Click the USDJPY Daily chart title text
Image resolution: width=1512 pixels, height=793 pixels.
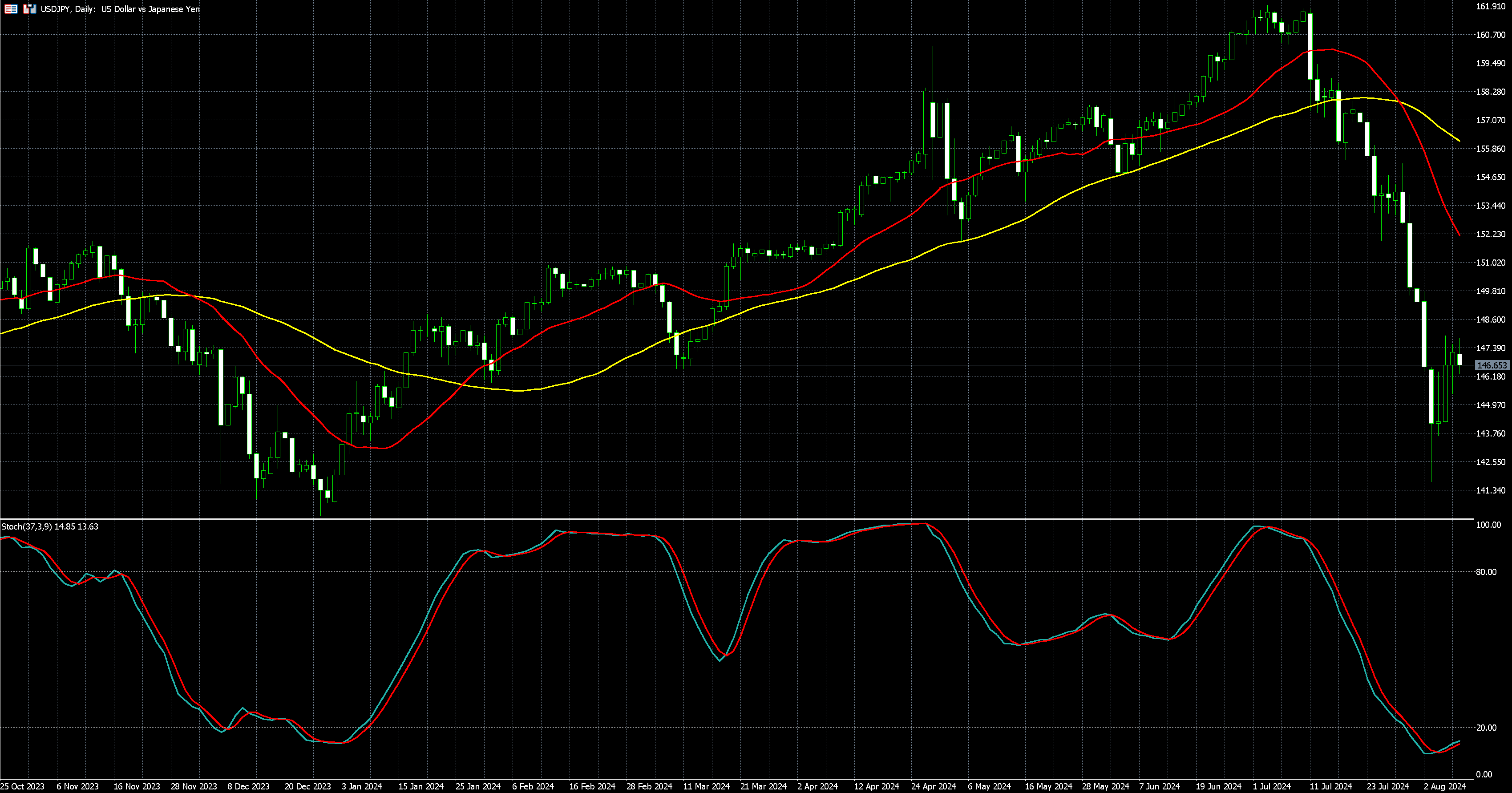point(120,9)
